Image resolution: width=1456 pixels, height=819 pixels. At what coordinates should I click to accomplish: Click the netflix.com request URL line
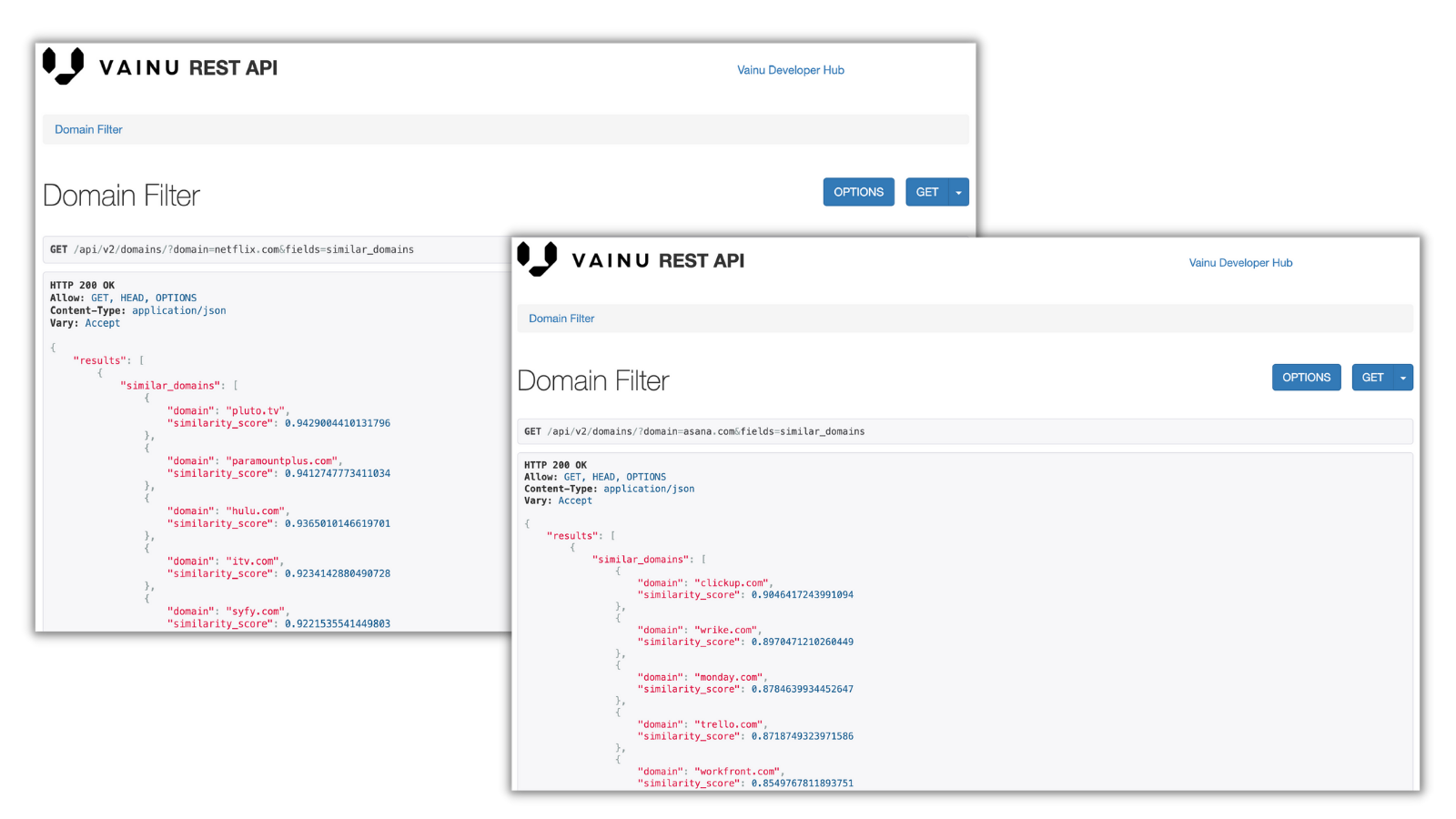(x=243, y=249)
